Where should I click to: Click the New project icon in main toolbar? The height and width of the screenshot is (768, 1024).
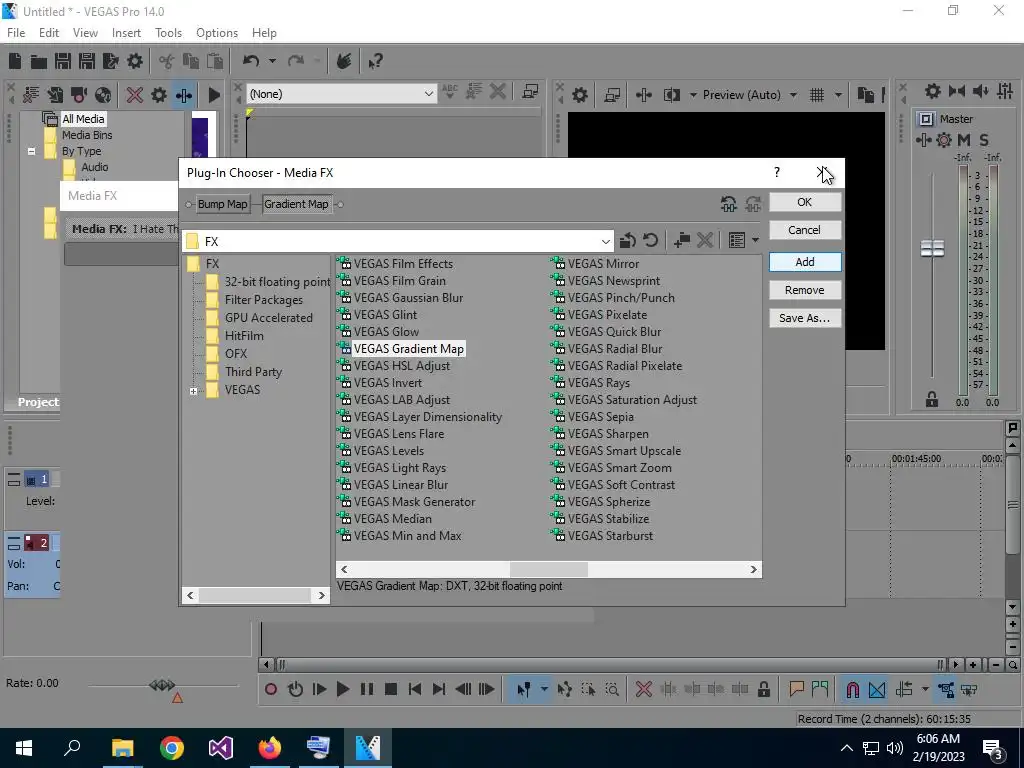pyautogui.click(x=14, y=61)
